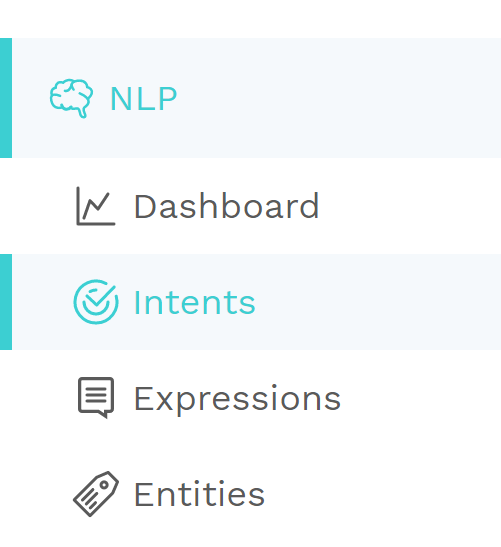This screenshot has height=547, width=501.
Task: Click the price tag Entities icon
Action: click(96, 494)
